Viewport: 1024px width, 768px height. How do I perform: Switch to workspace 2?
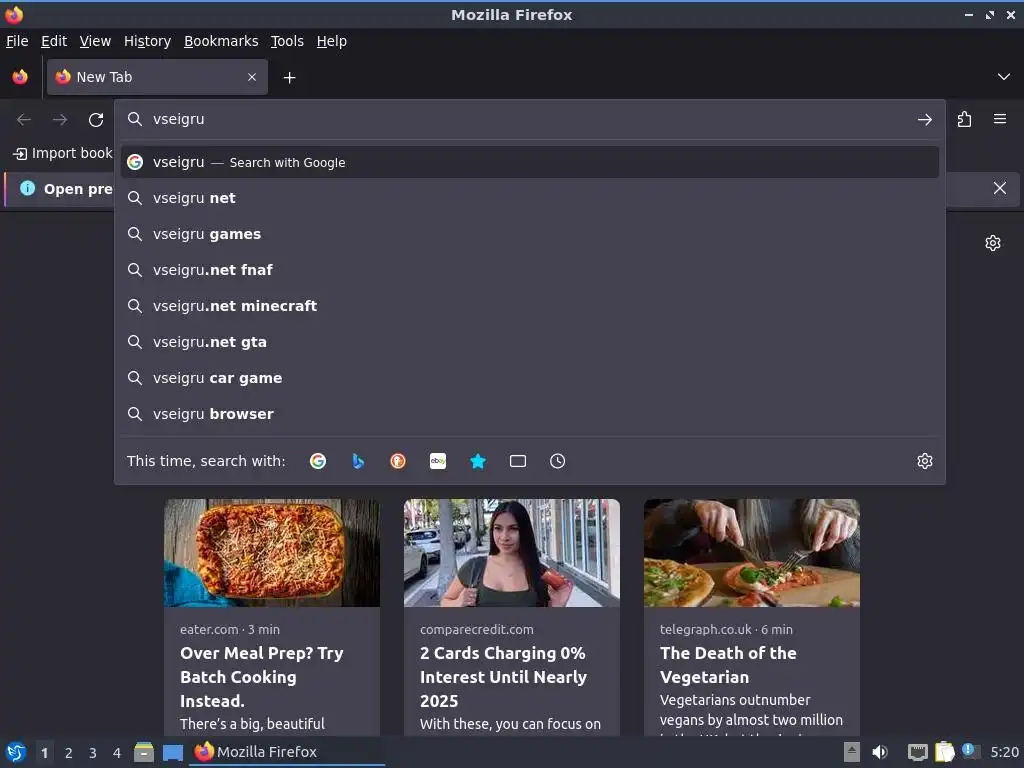pos(69,753)
